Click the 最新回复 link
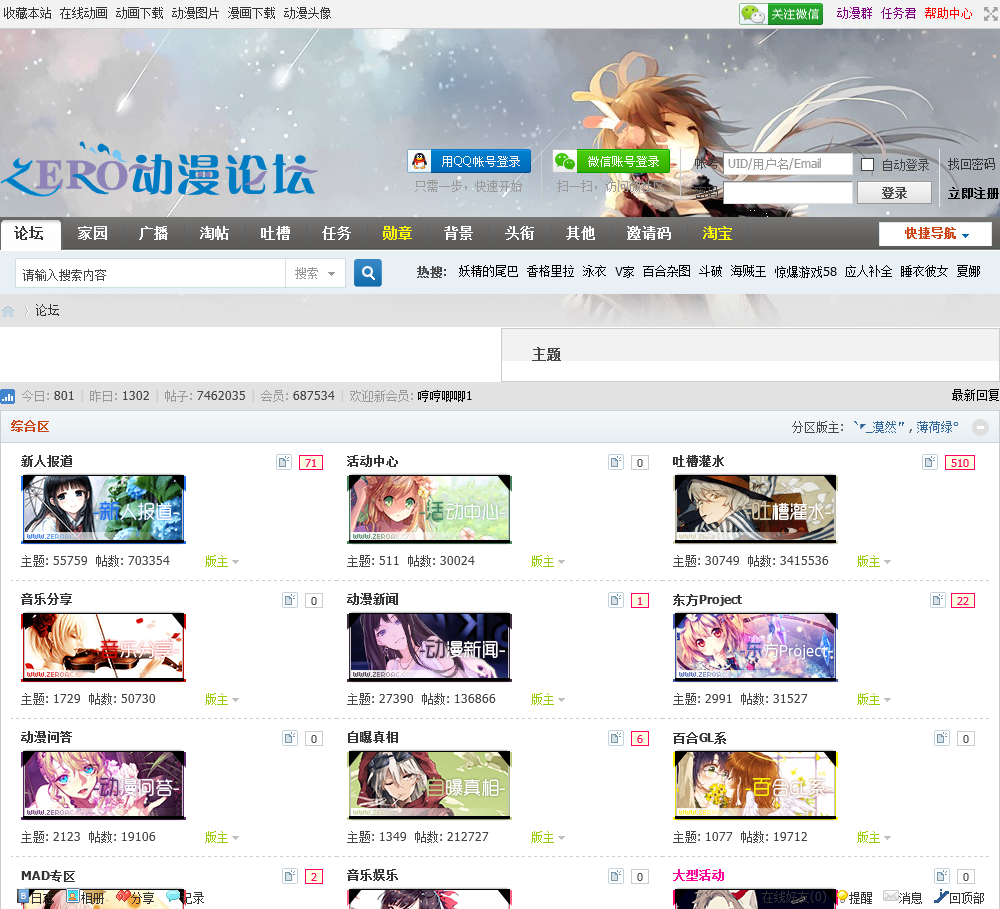The width and height of the screenshot is (1000, 909). click(975, 395)
